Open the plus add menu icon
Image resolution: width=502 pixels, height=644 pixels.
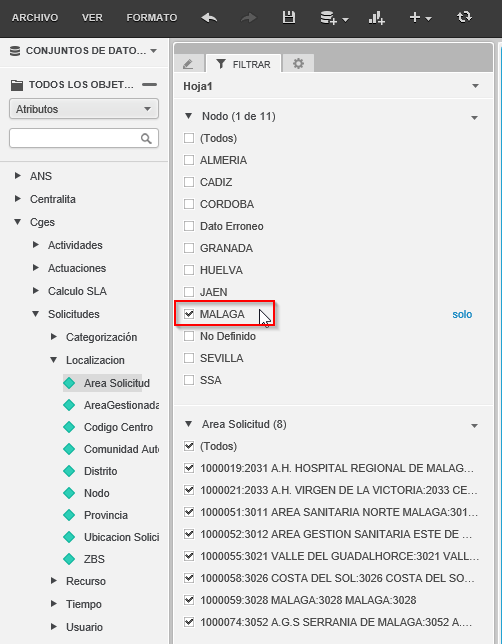(420, 18)
